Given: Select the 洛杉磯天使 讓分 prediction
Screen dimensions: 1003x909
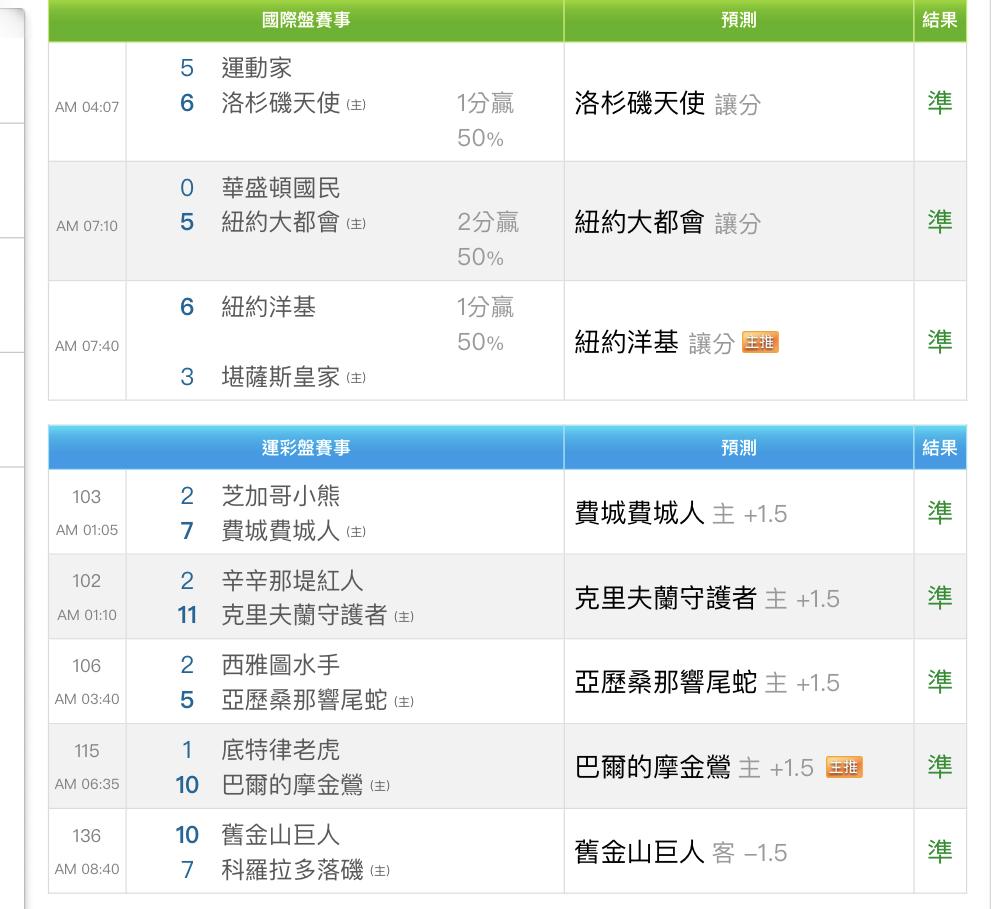Looking at the screenshot, I should (667, 103).
